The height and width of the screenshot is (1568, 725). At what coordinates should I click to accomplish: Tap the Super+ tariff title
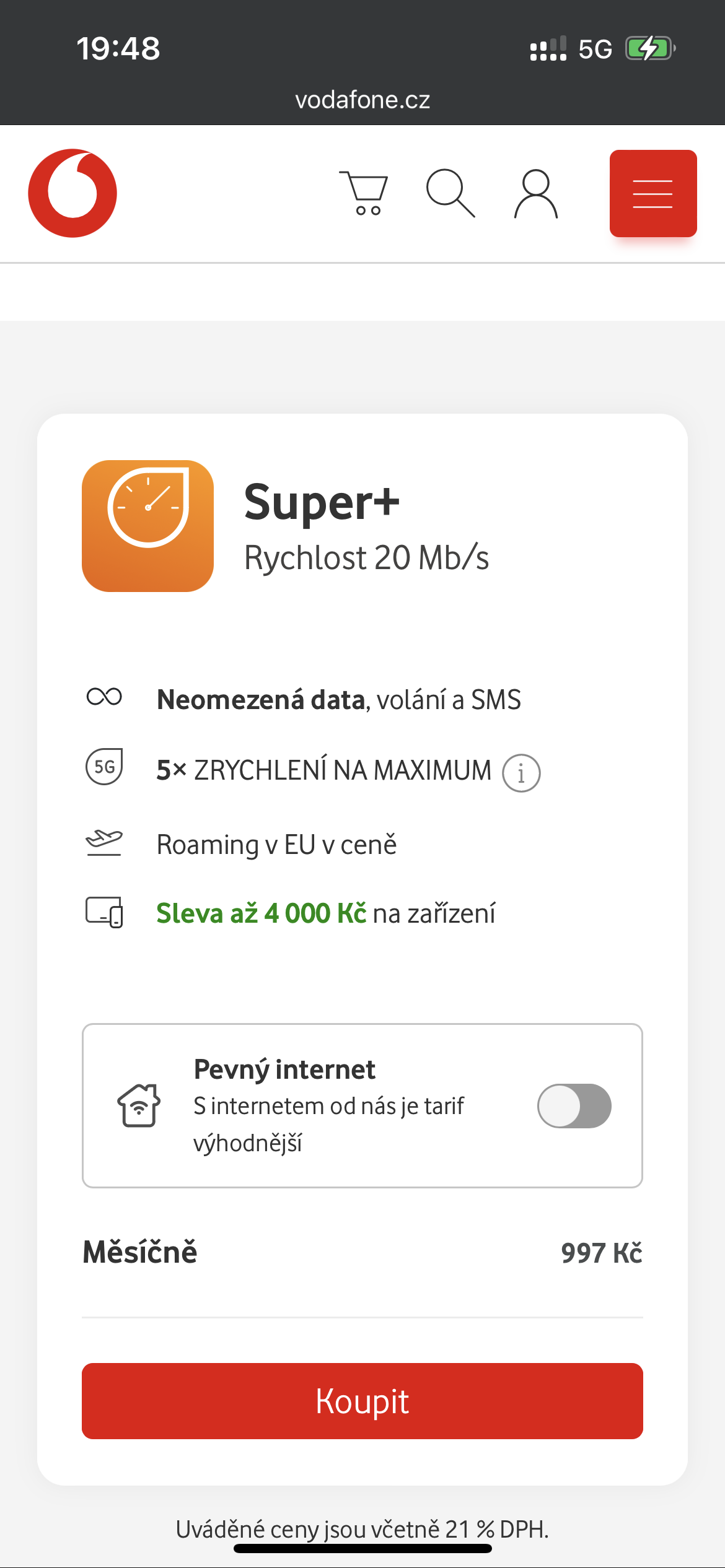coord(322,502)
